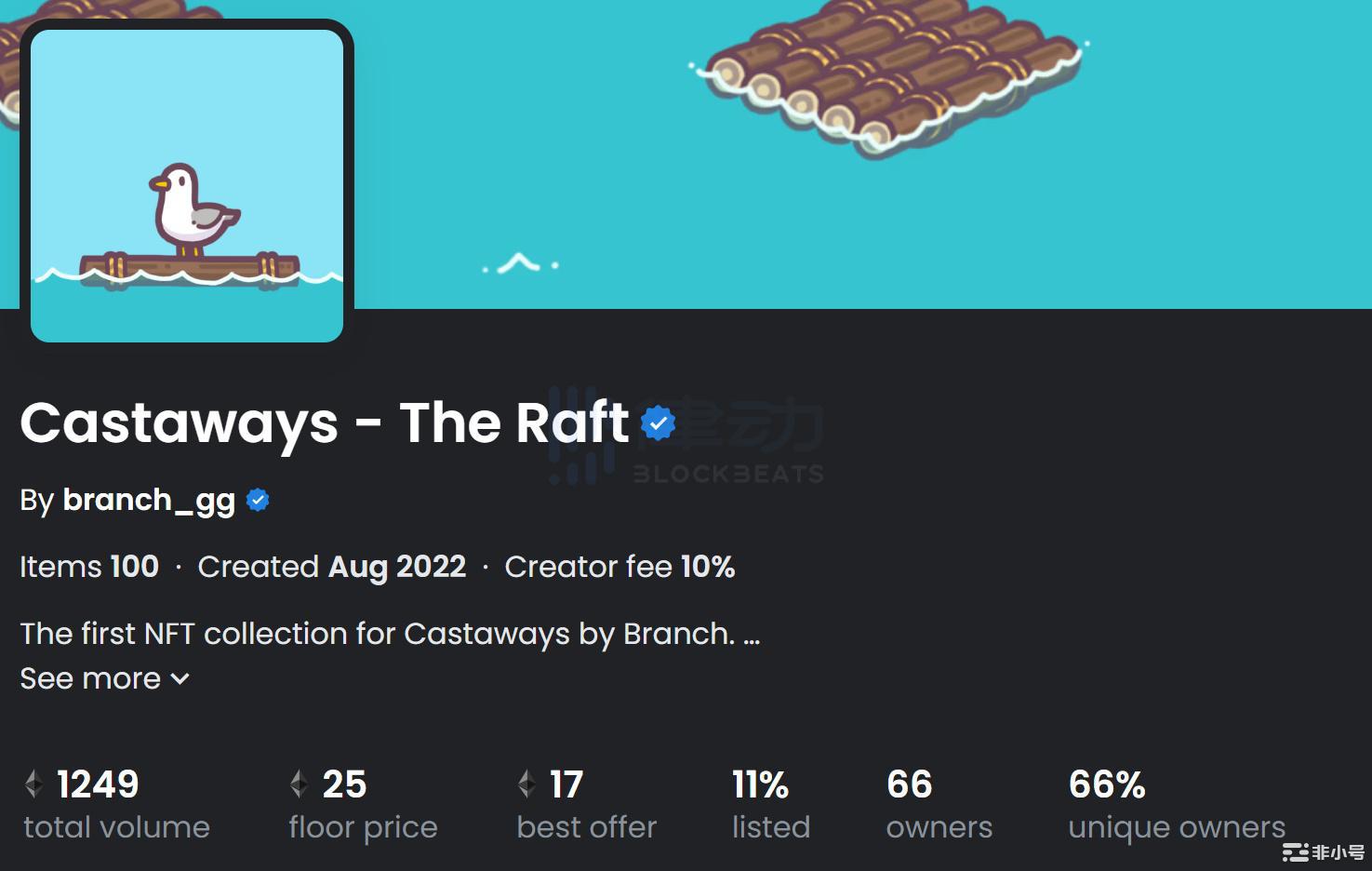This screenshot has height=871, width=1372.
Task: Click the 17 best offer stat
Action: point(566,784)
